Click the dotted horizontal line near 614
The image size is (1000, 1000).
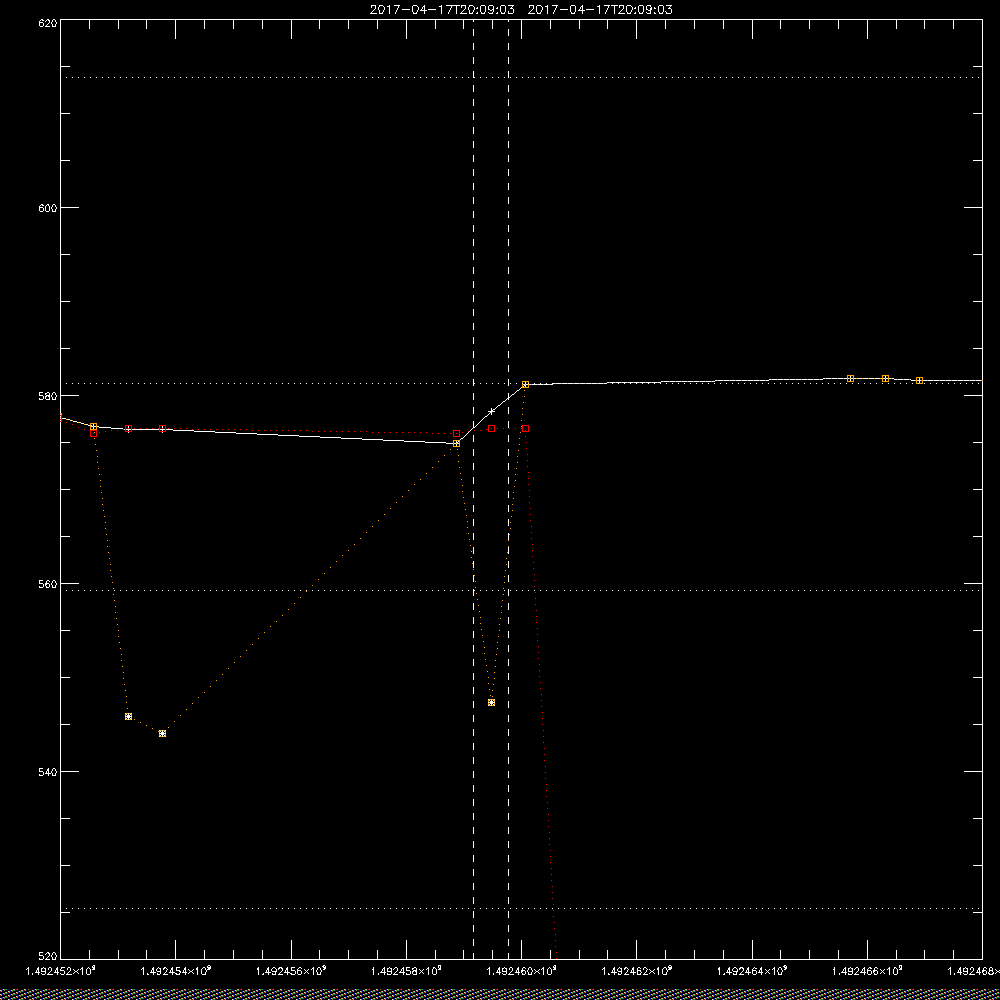tap(521, 77)
